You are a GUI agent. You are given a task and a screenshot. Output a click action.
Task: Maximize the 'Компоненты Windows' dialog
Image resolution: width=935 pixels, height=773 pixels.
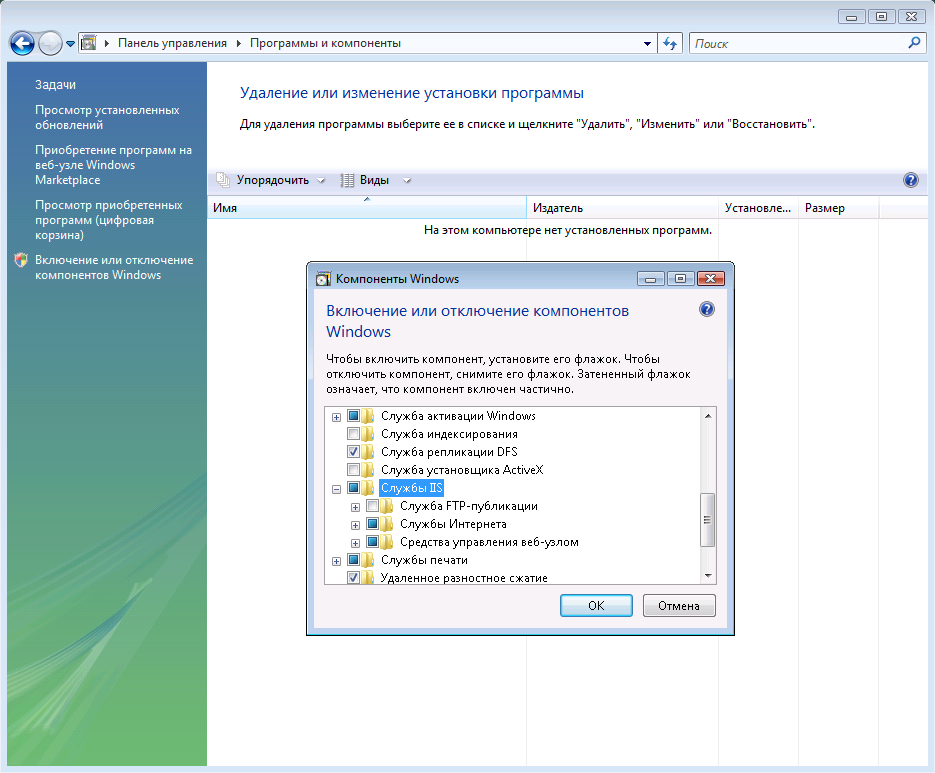pyautogui.click(x=680, y=279)
